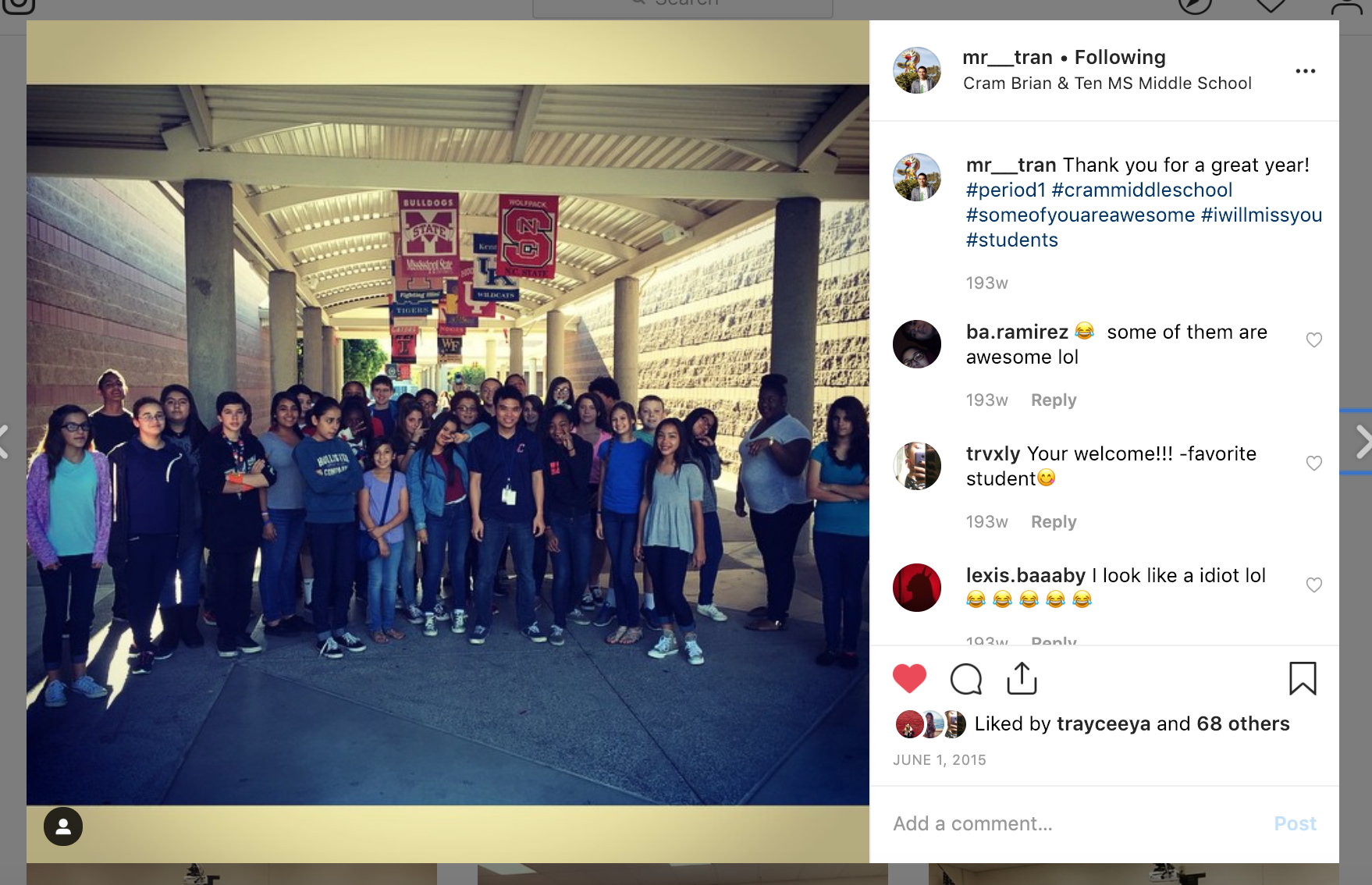1372x885 pixels.
Task: Save post with the bookmark icon
Action: [1303, 678]
